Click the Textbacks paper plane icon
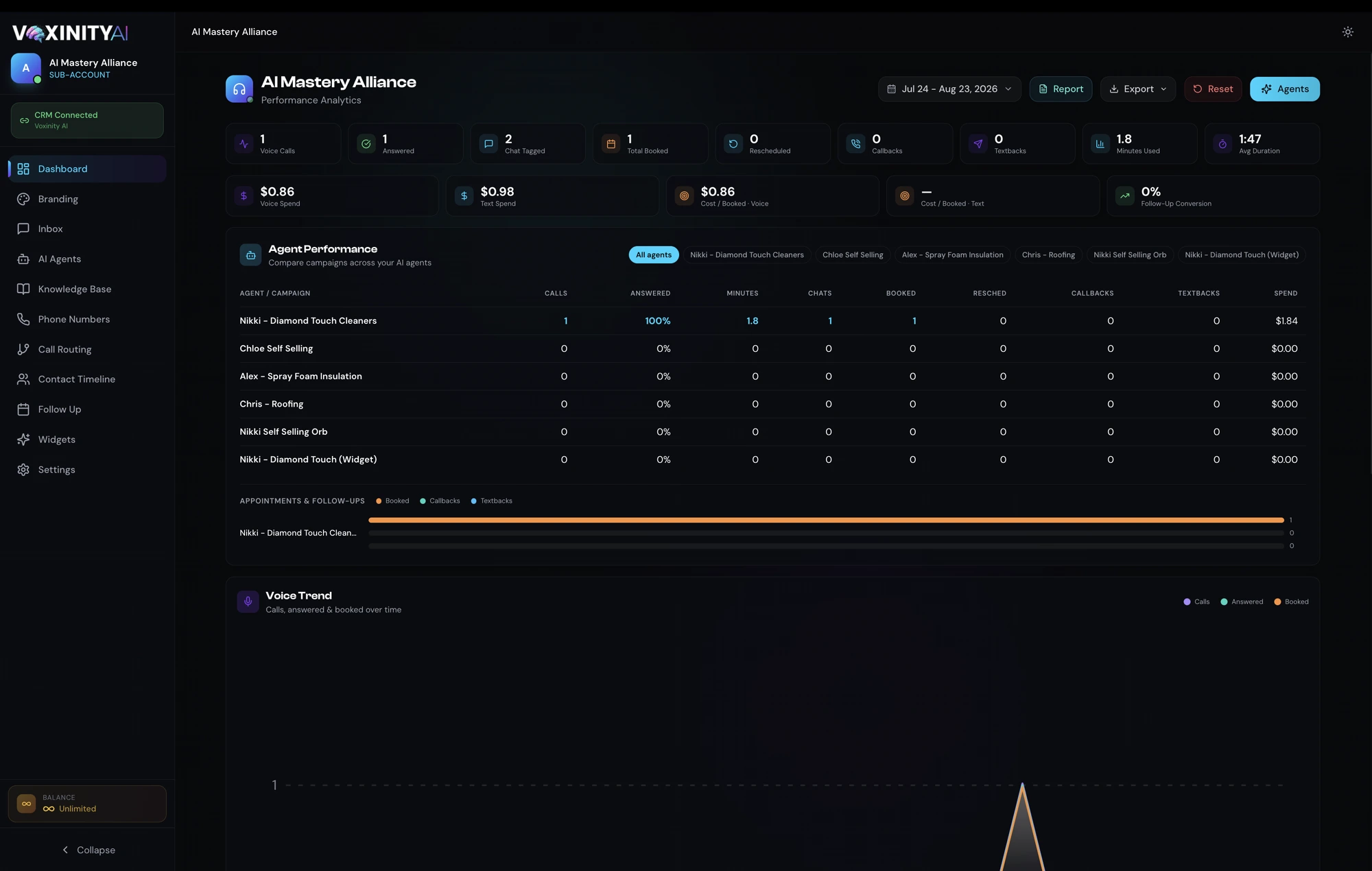Screen dimensions: 1372x871 pos(978,144)
